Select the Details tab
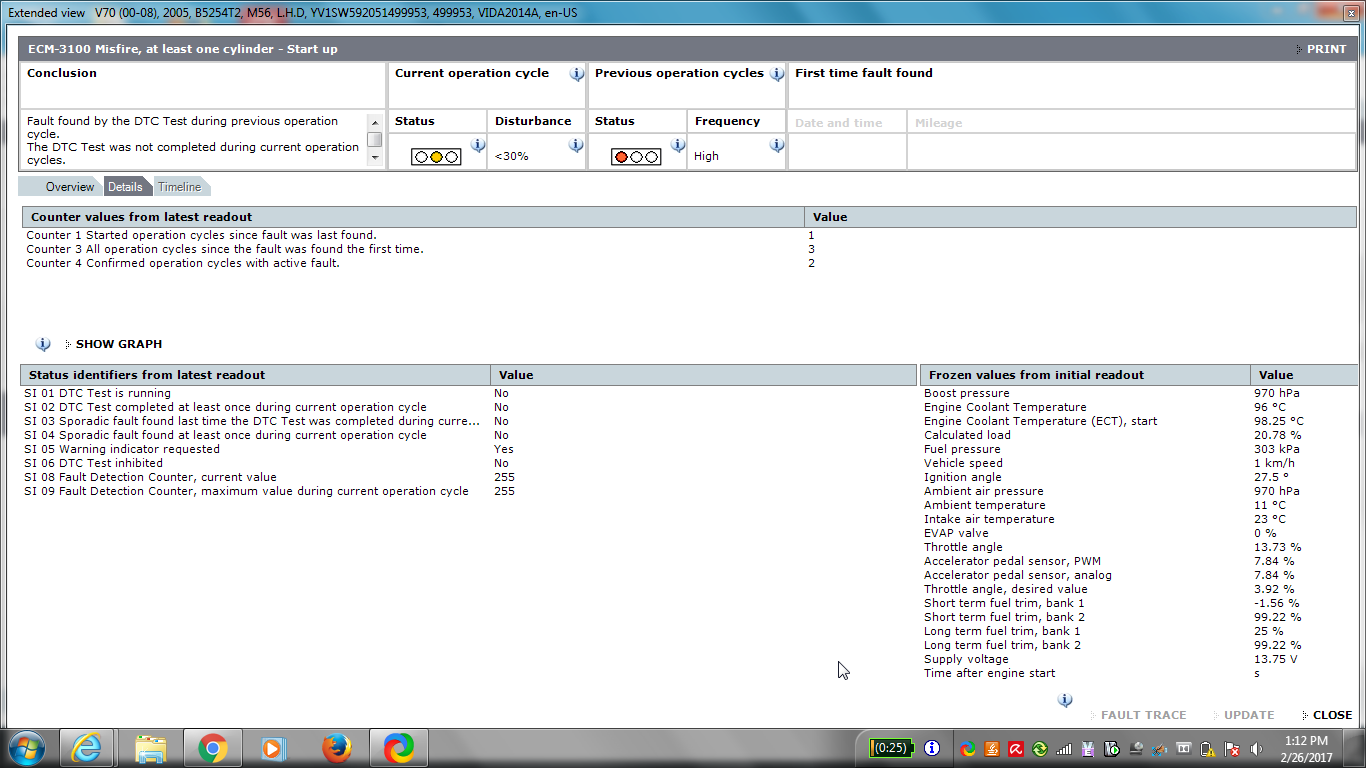 (125, 187)
